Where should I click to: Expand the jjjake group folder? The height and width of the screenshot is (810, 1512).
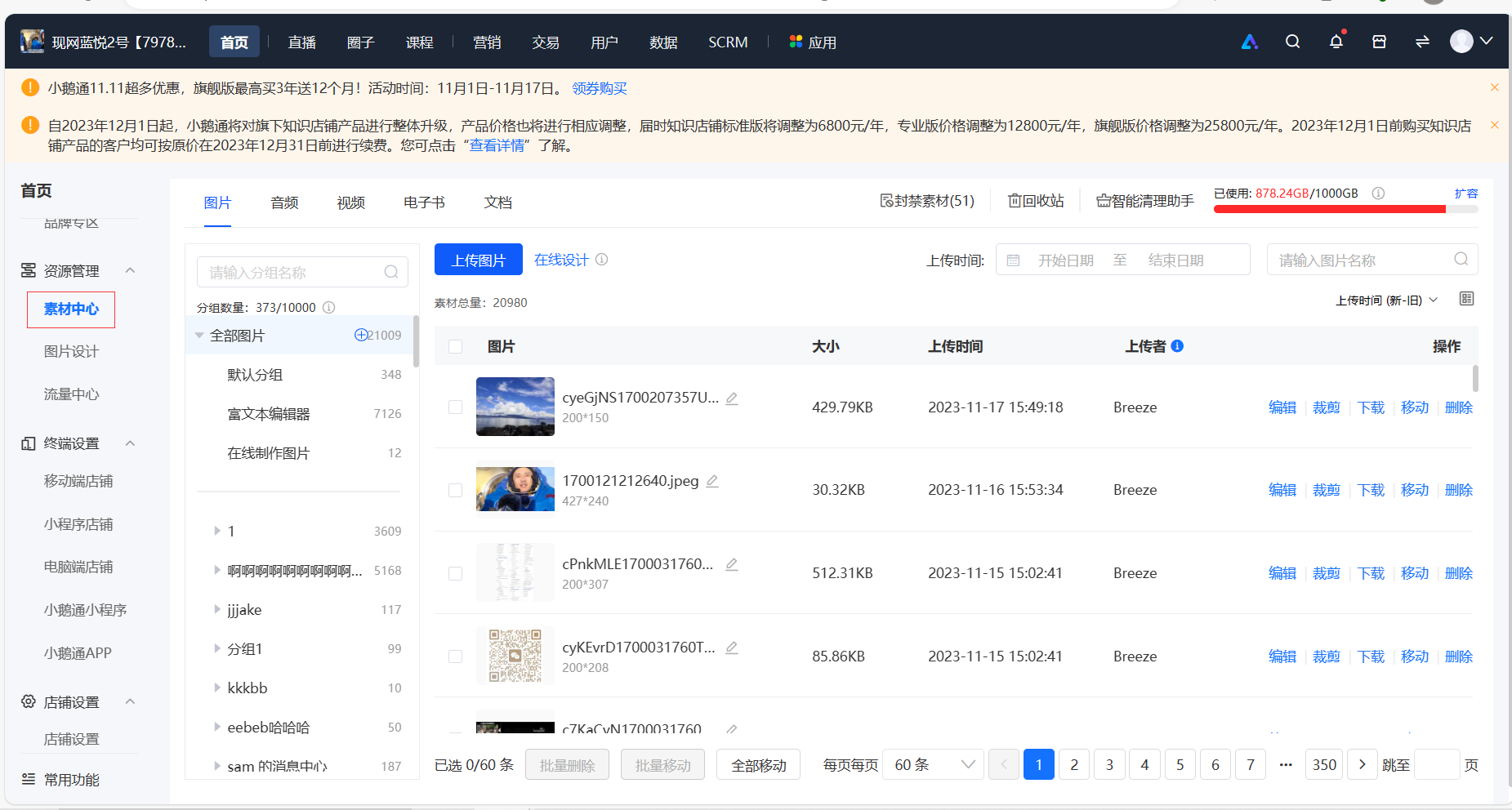217,609
